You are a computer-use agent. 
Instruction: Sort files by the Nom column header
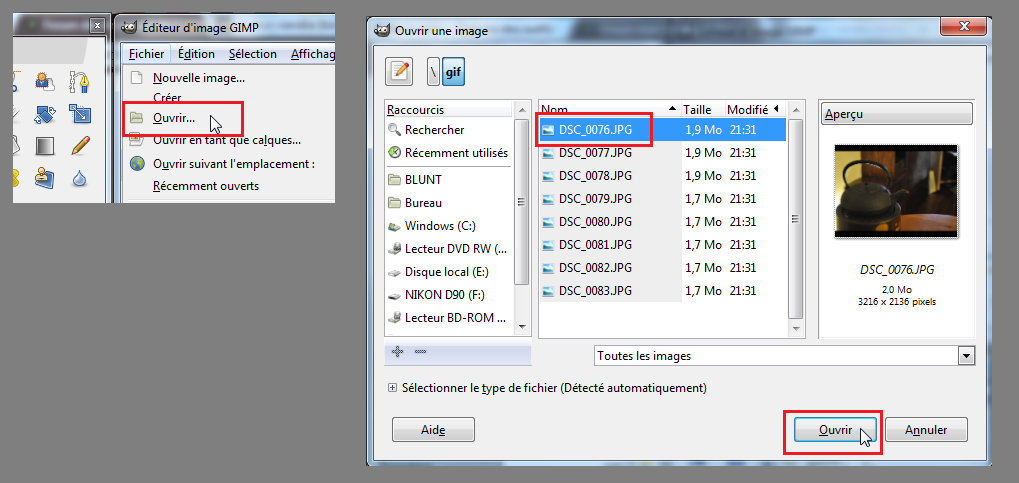pyautogui.click(x=610, y=109)
